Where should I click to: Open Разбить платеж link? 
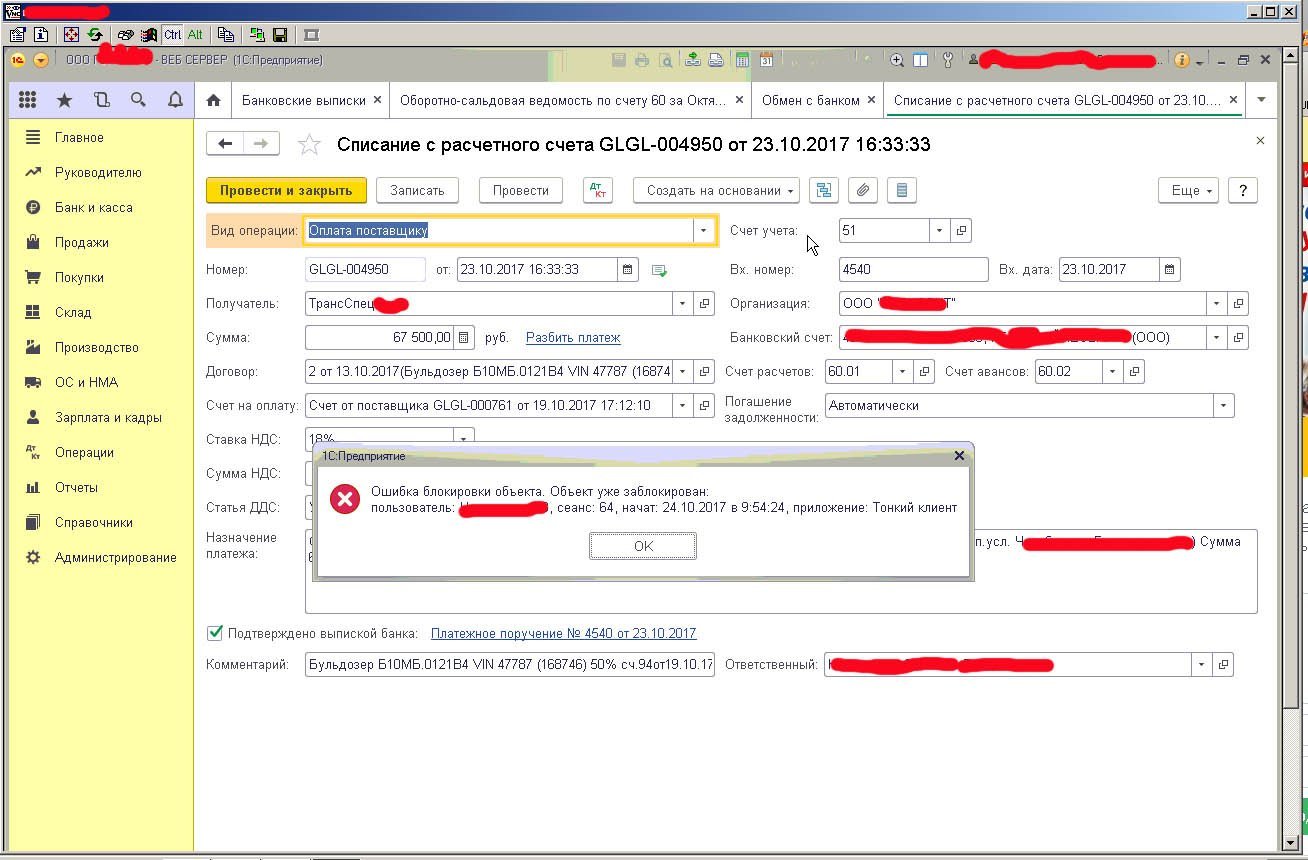(x=573, y=338)
